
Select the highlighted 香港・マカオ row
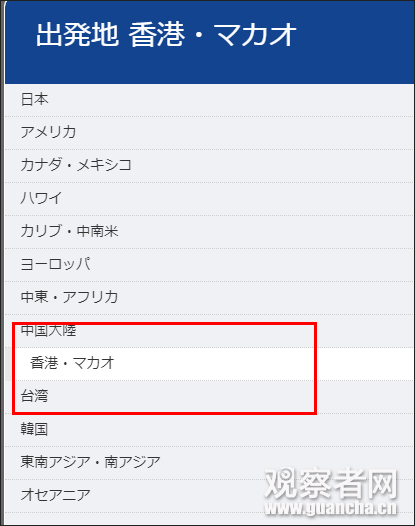click(209, 364)
